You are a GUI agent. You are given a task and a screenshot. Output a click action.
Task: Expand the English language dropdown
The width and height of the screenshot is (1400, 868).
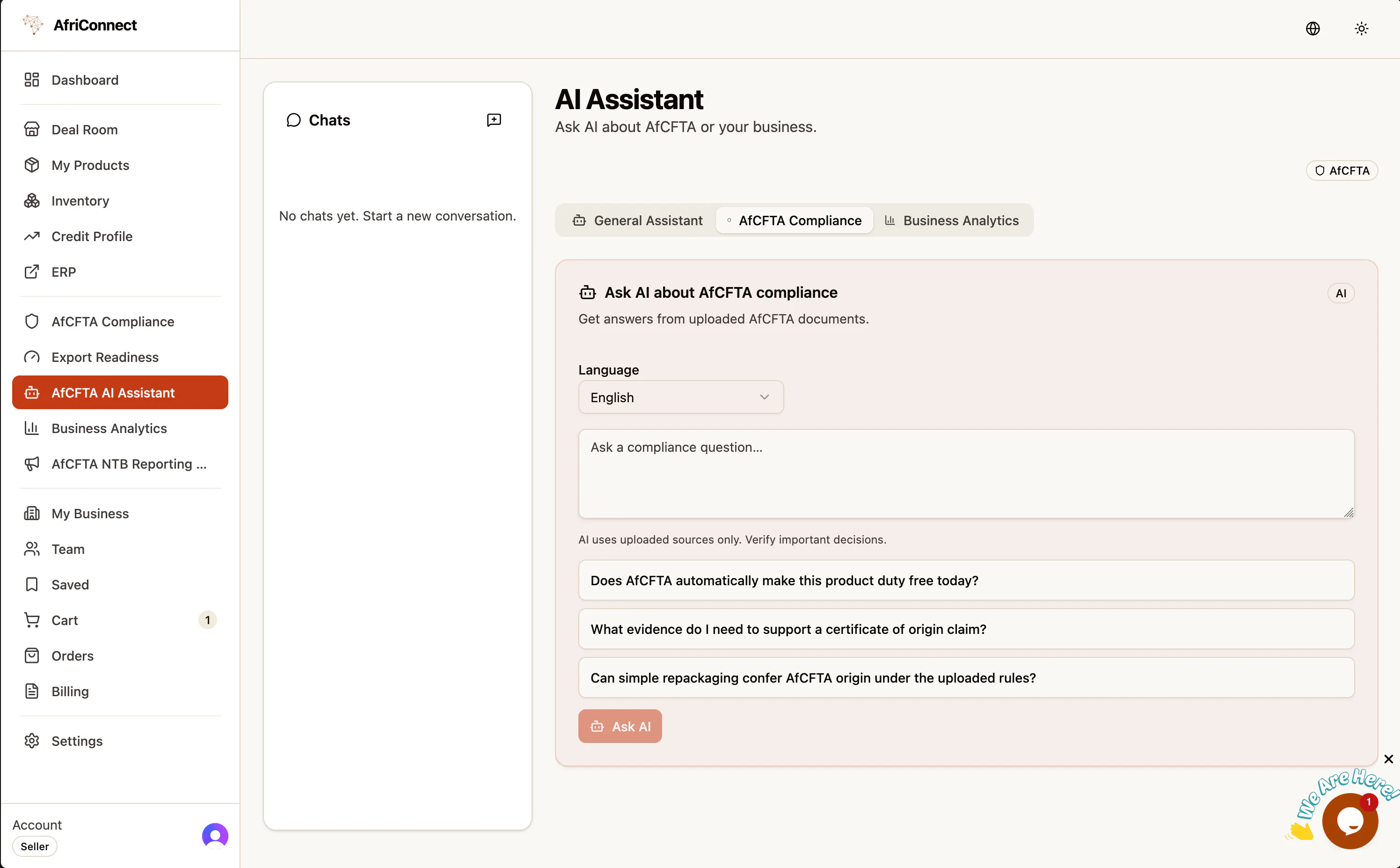[x=680, y=397]
